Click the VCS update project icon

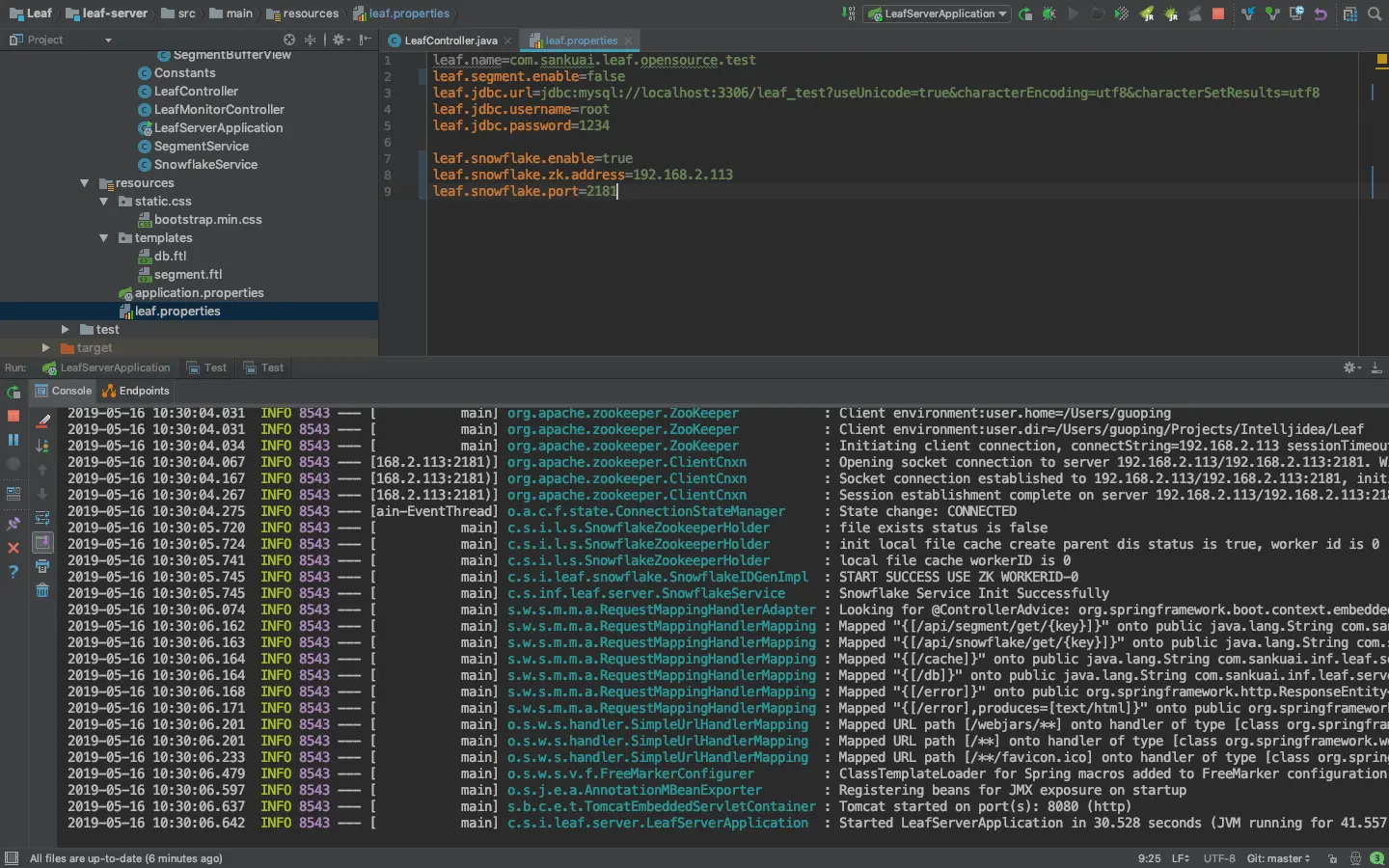pos(1248,14)
